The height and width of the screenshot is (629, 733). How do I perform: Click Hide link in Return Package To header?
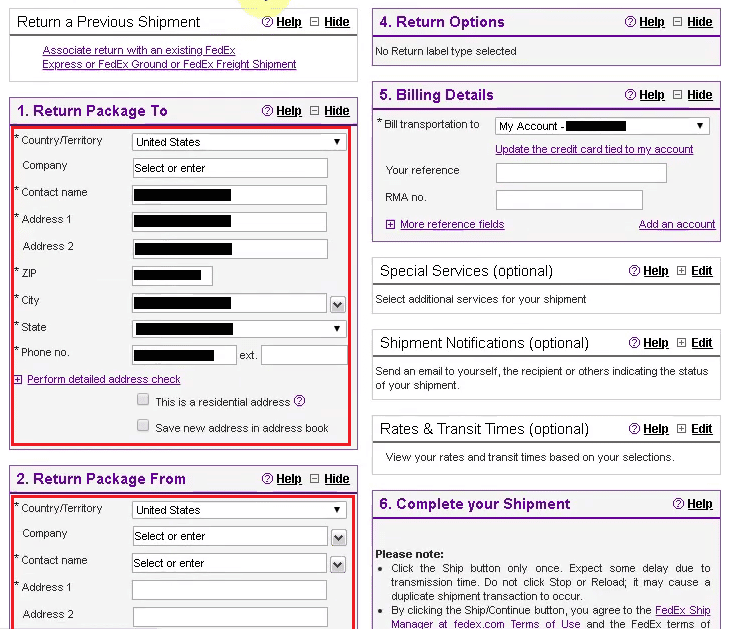click(337, 111)
